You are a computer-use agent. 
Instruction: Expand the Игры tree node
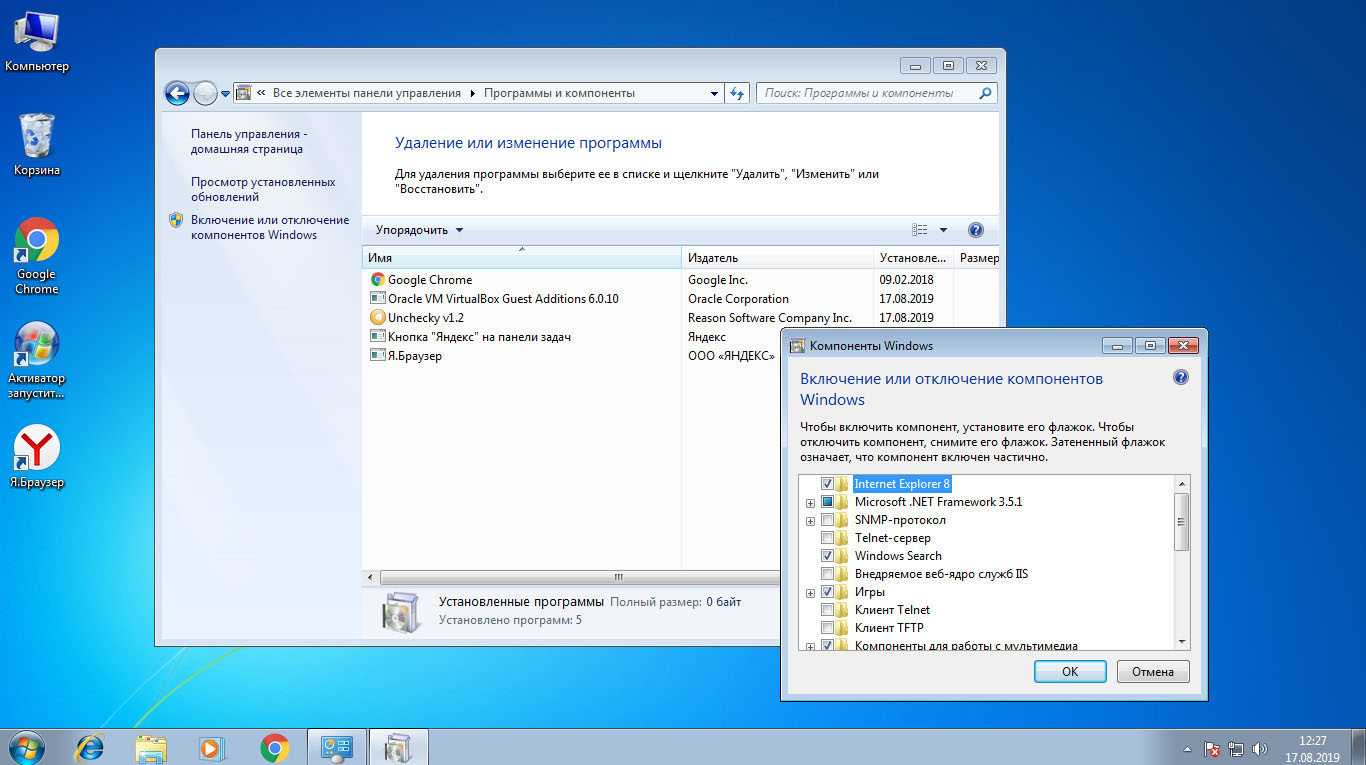[x=810, y=593]
